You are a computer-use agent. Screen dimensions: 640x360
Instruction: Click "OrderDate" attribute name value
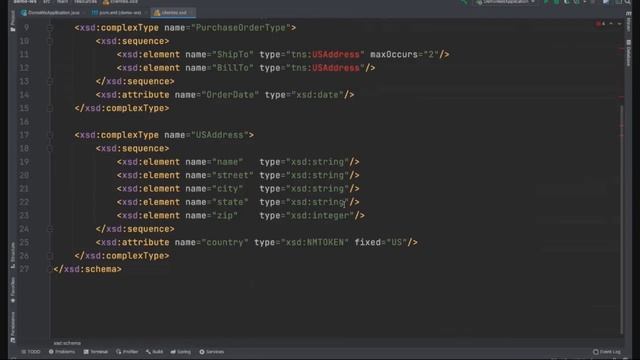coord(230,95)
